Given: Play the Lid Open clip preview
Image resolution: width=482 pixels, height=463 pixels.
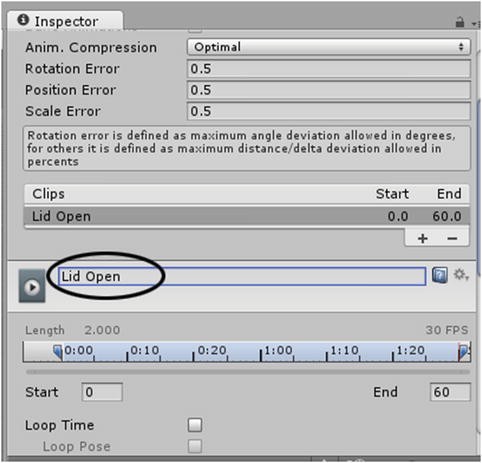Looking at the screenshot, I should click(32, 286).
